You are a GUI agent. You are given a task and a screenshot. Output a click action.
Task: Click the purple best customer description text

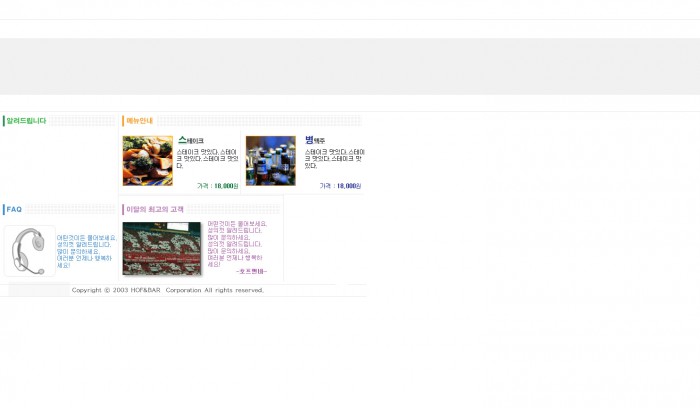pos(236,243)
